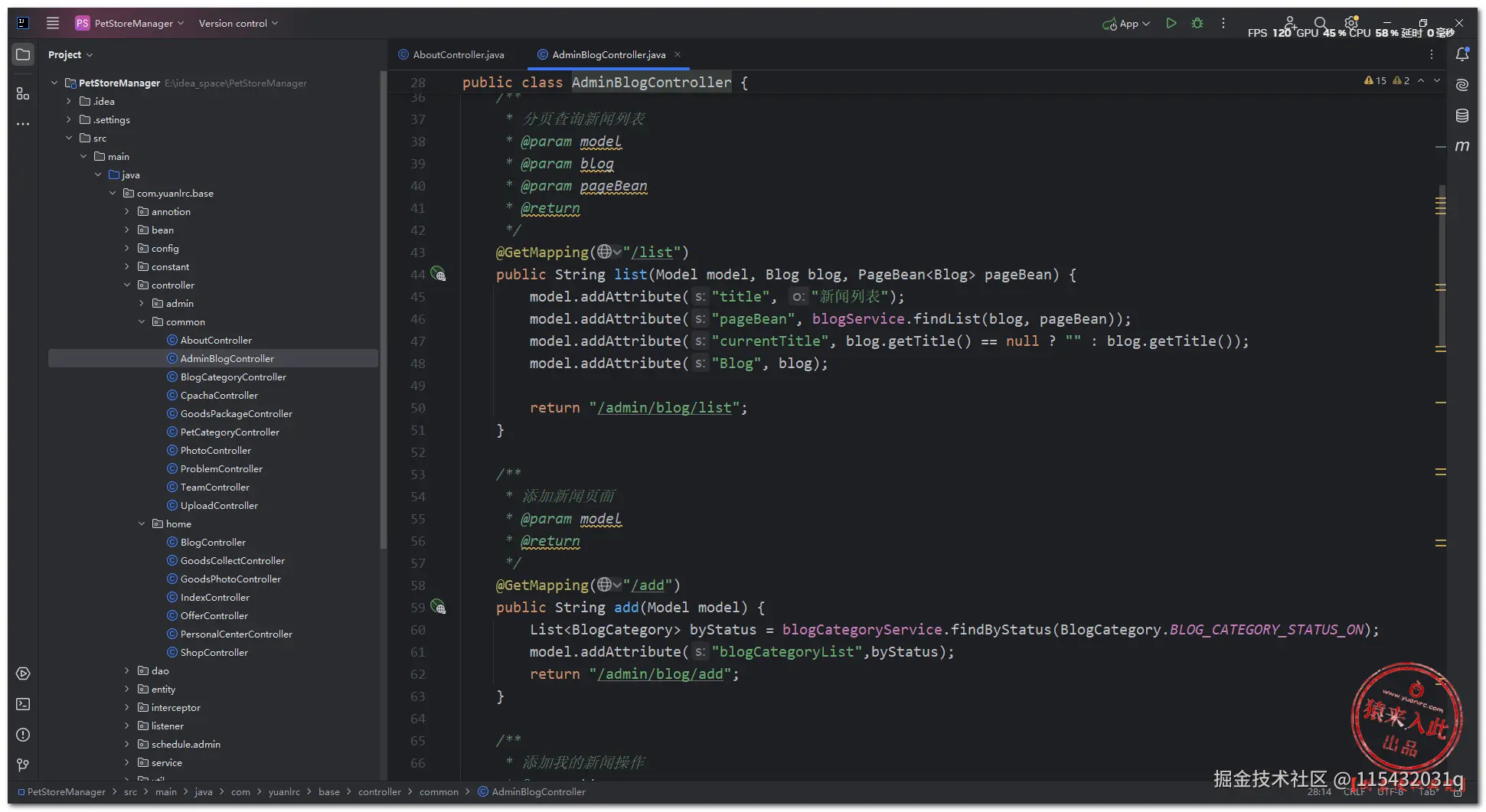The height and width of the screenshot is (812, 1486).
Task: Collapse the controller package
Action: click(127, 285)
